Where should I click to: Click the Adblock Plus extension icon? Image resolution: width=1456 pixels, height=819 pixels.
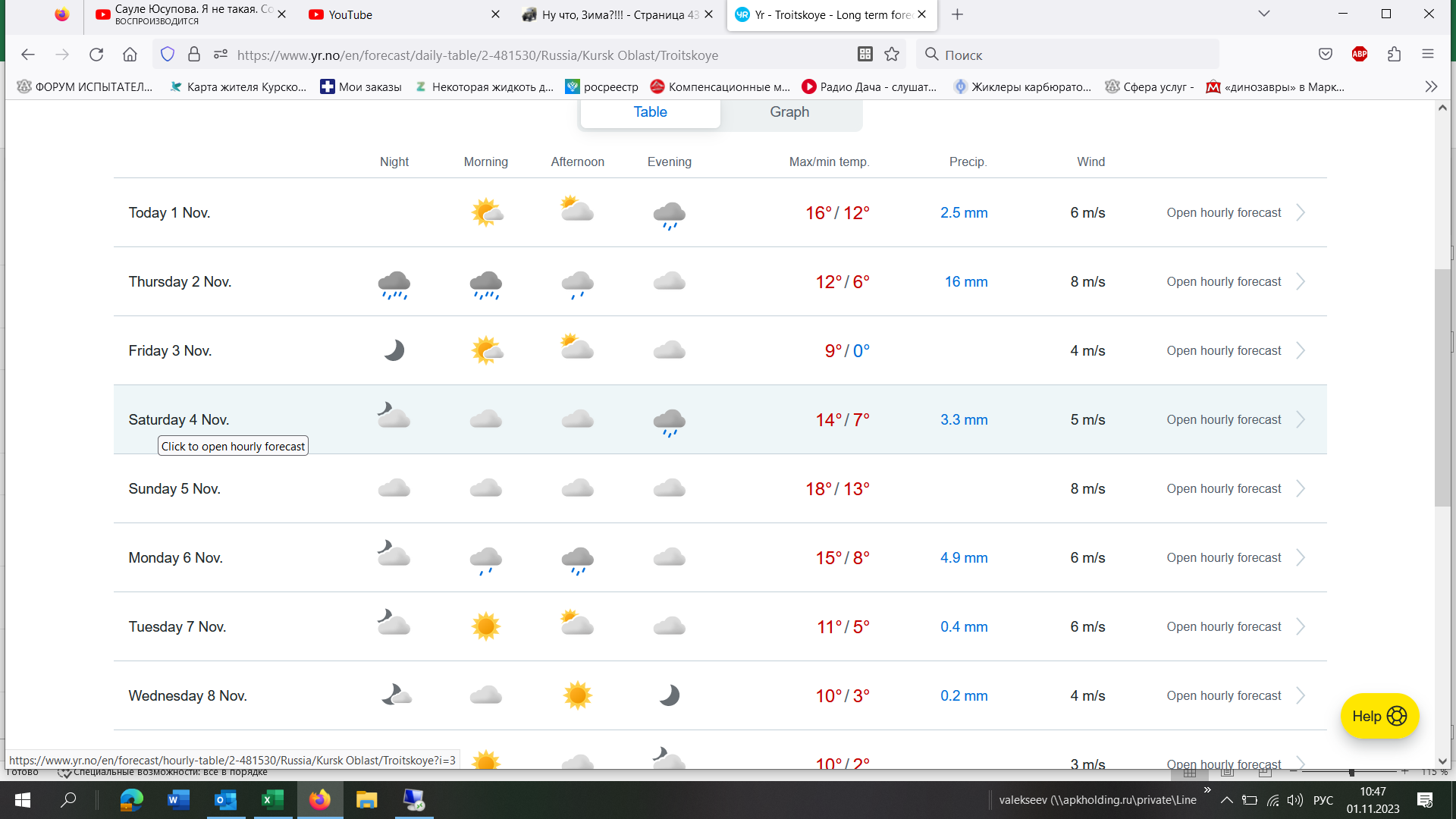click(1360, 55)
